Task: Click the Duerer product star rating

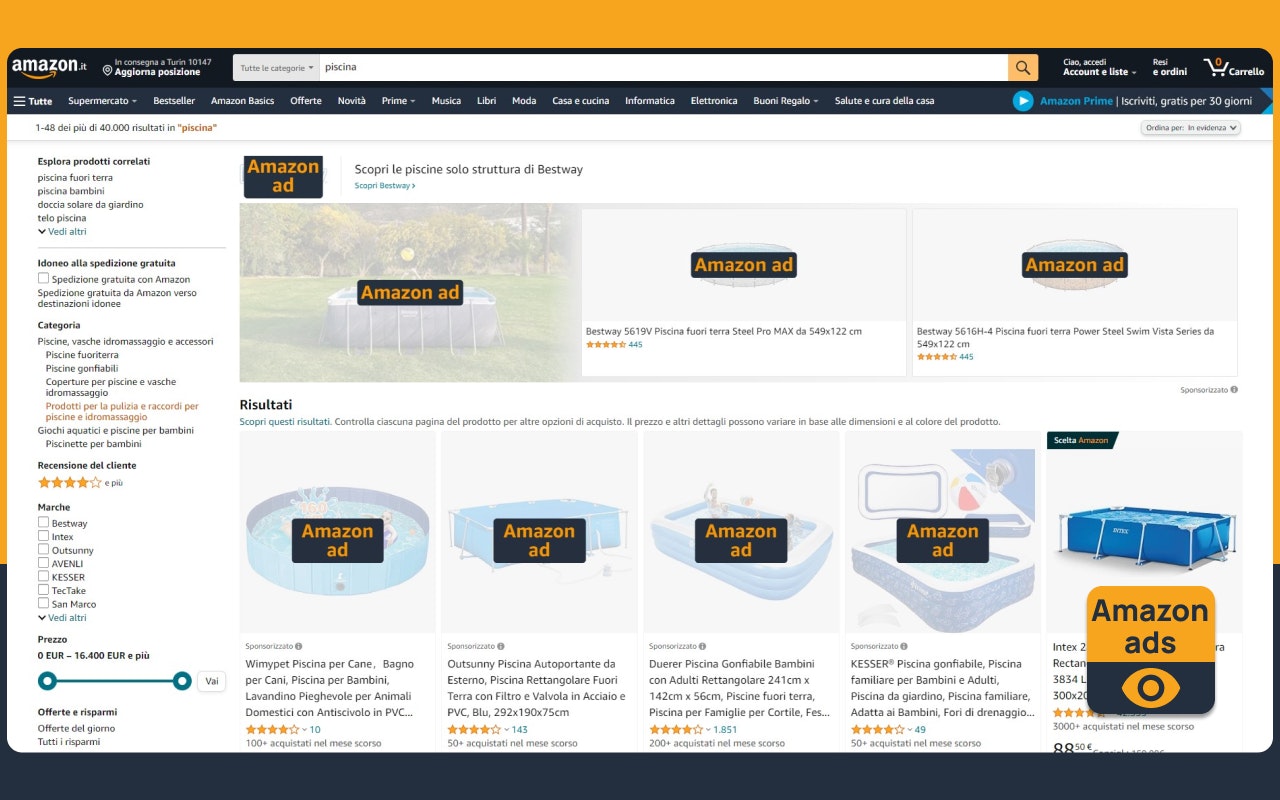Action: (675, 730)
